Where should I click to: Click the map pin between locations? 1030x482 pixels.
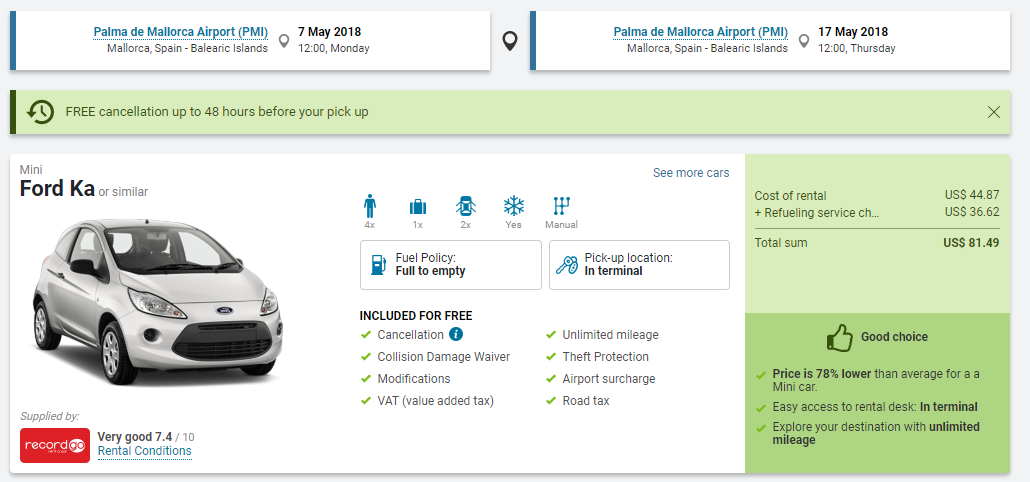pos(510,41)
